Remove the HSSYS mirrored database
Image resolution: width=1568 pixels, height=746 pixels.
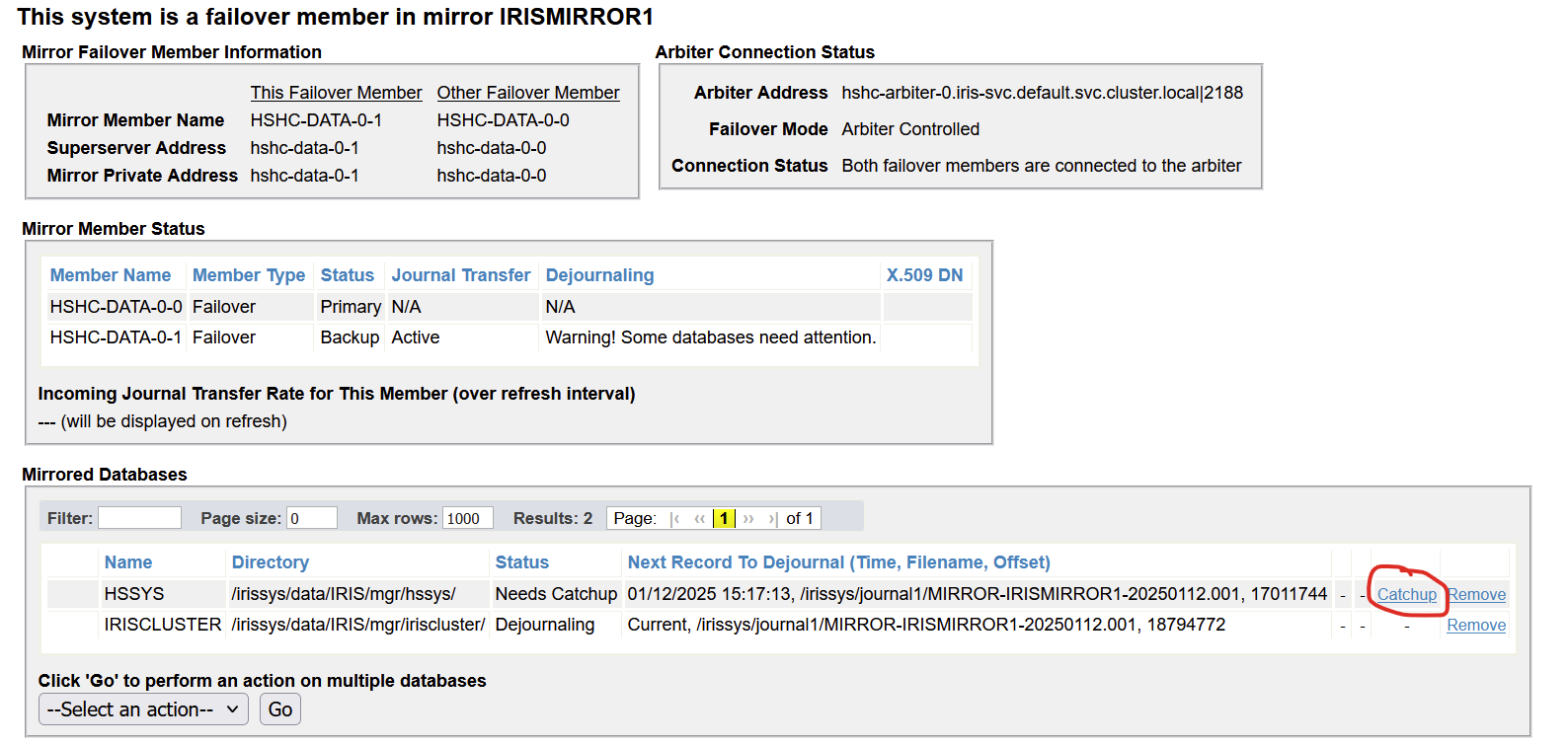(1476, 594)
